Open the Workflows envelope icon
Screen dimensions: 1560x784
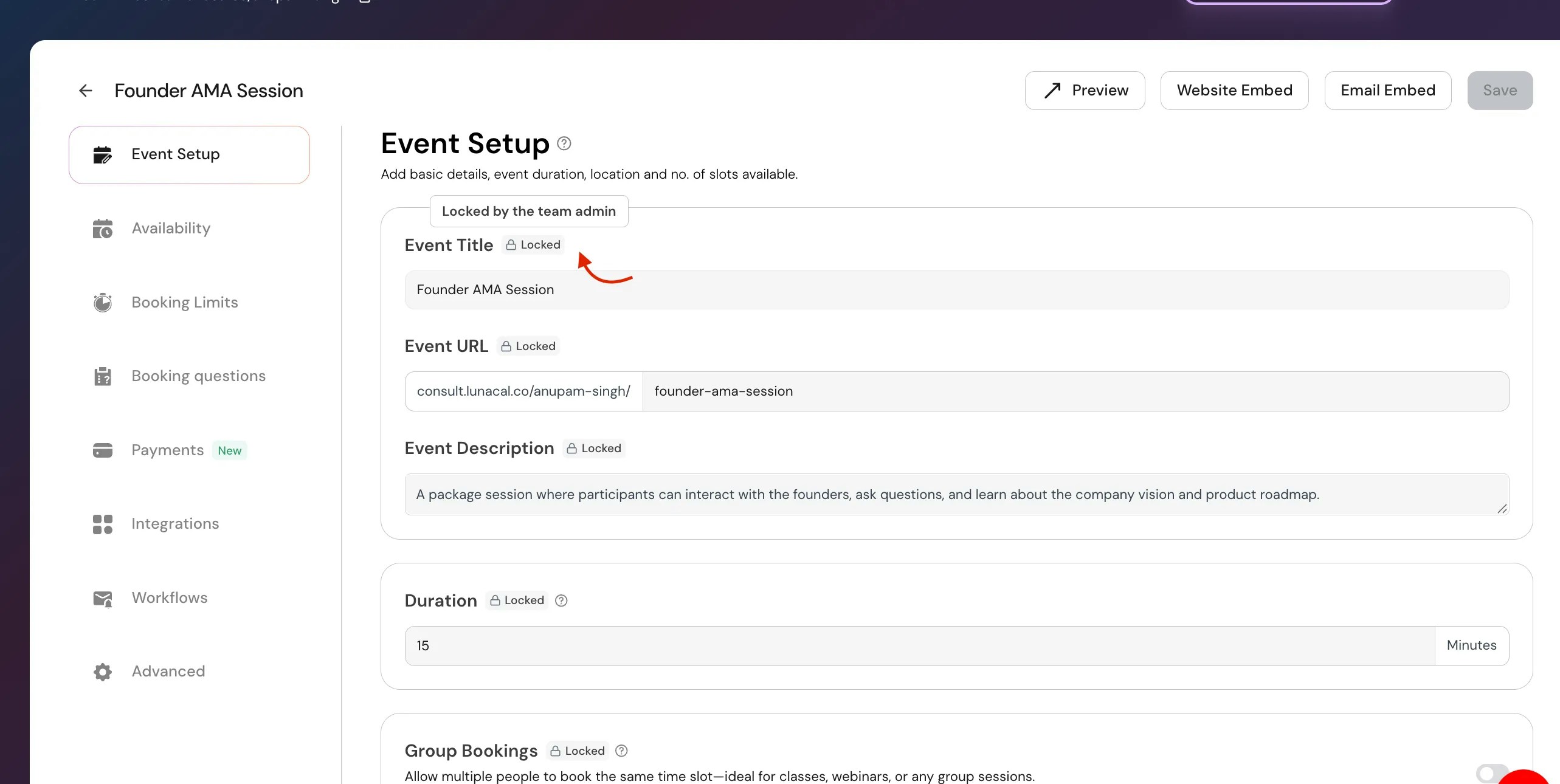click(103, 598)
